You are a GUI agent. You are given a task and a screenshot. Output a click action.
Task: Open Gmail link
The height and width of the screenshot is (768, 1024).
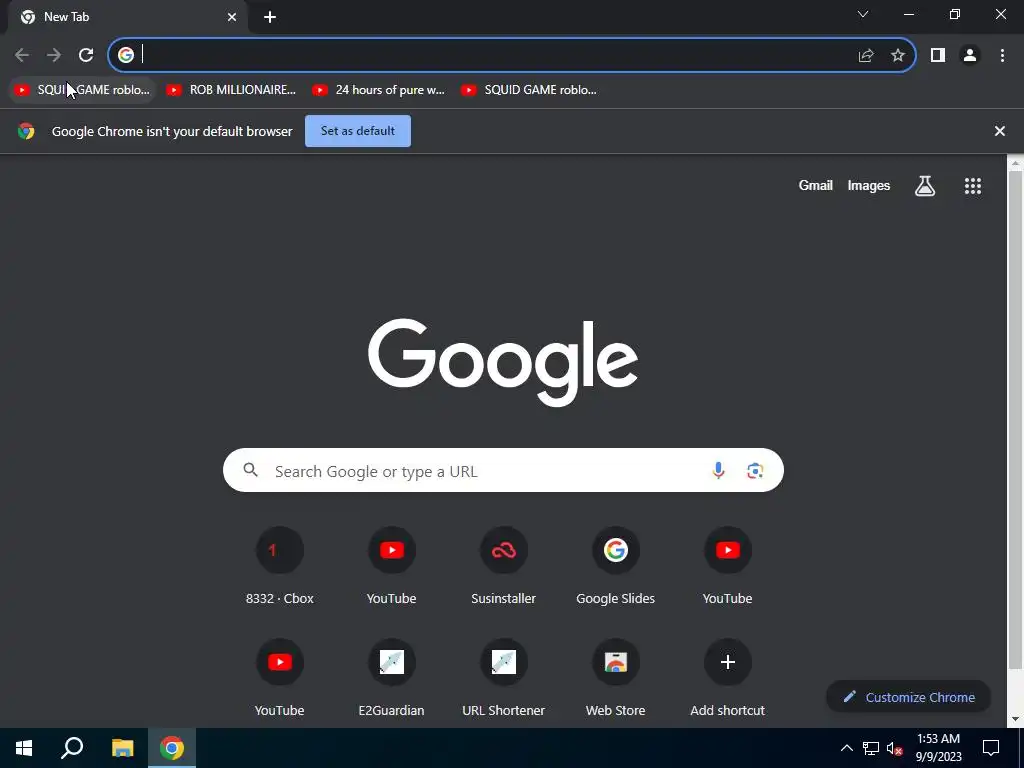pos(815,185)
